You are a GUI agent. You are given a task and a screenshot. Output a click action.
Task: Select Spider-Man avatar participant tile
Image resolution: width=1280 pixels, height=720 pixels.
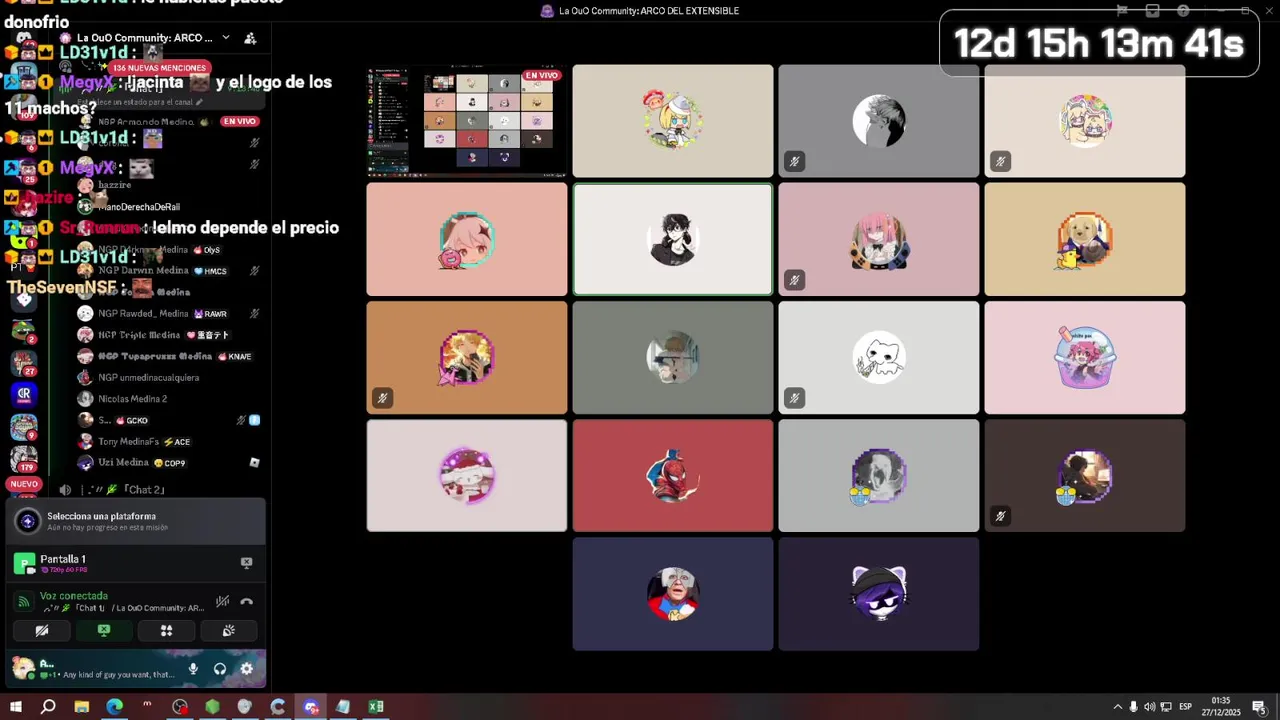point(673,475)
